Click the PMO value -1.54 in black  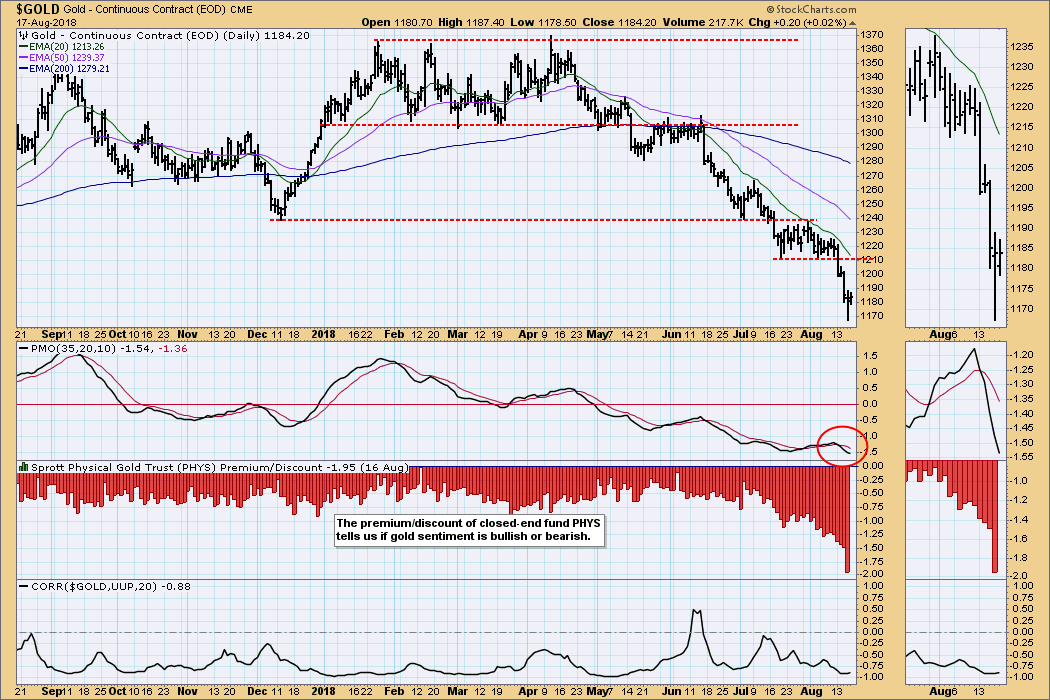point(137,349)
